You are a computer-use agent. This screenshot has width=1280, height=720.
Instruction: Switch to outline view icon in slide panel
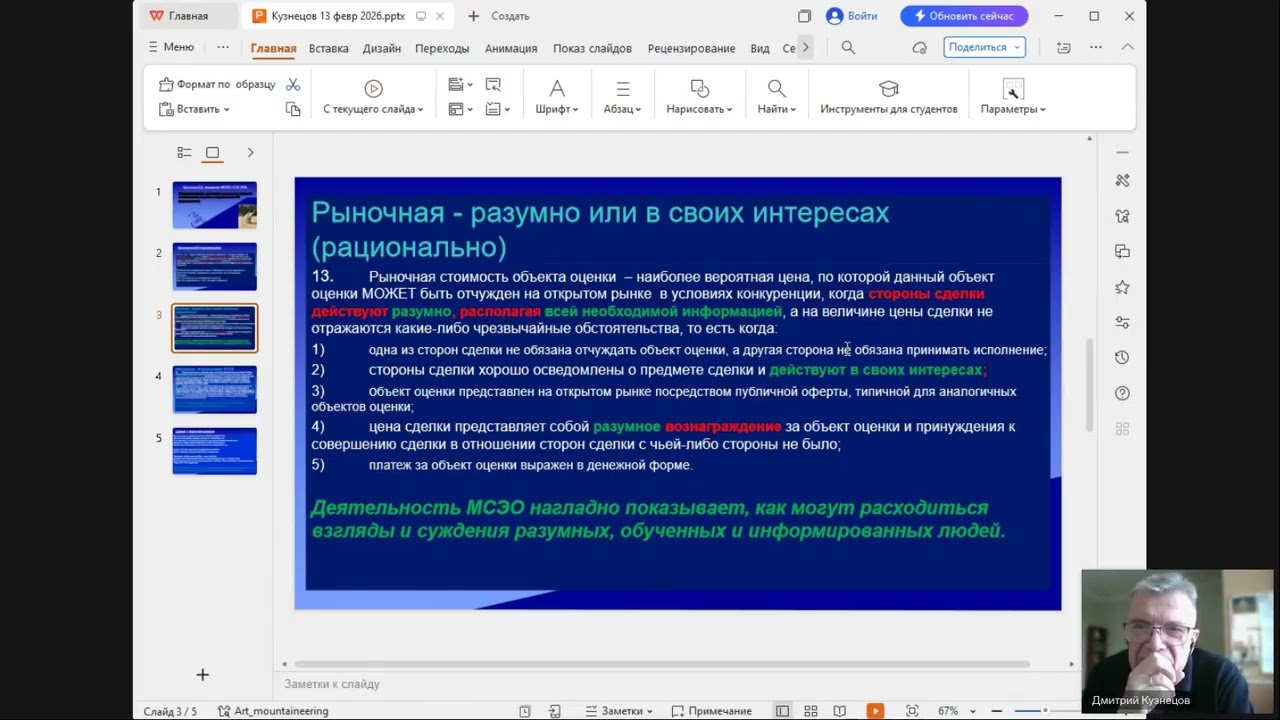tap(184, 153)
